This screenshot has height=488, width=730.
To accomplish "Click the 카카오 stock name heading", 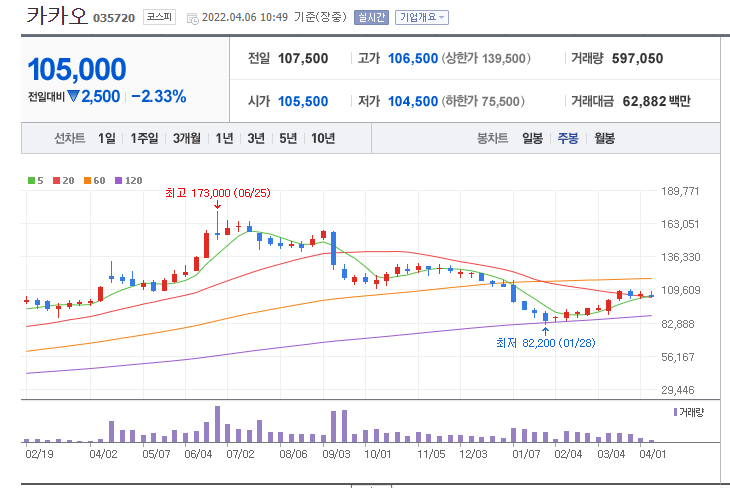I will [57, 15].
